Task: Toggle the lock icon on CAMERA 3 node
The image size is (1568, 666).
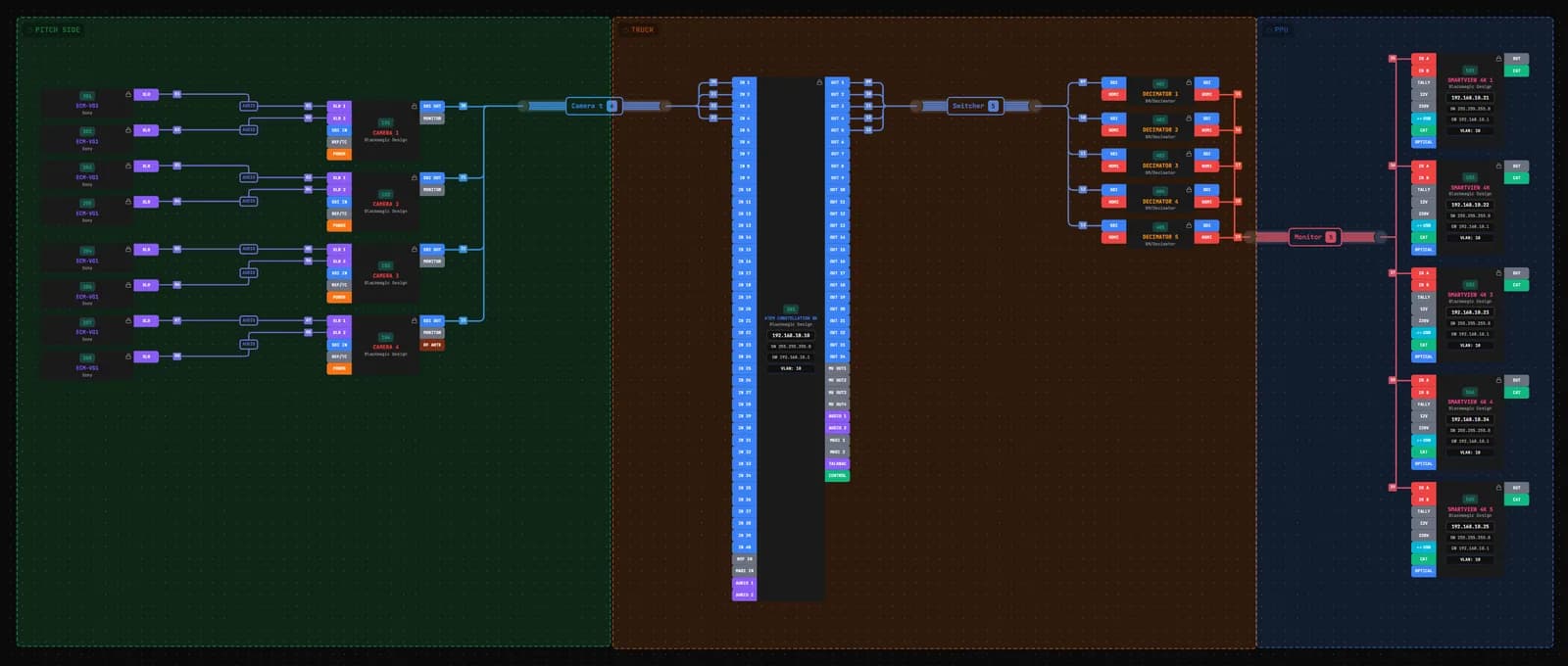Action: (414, 249)
